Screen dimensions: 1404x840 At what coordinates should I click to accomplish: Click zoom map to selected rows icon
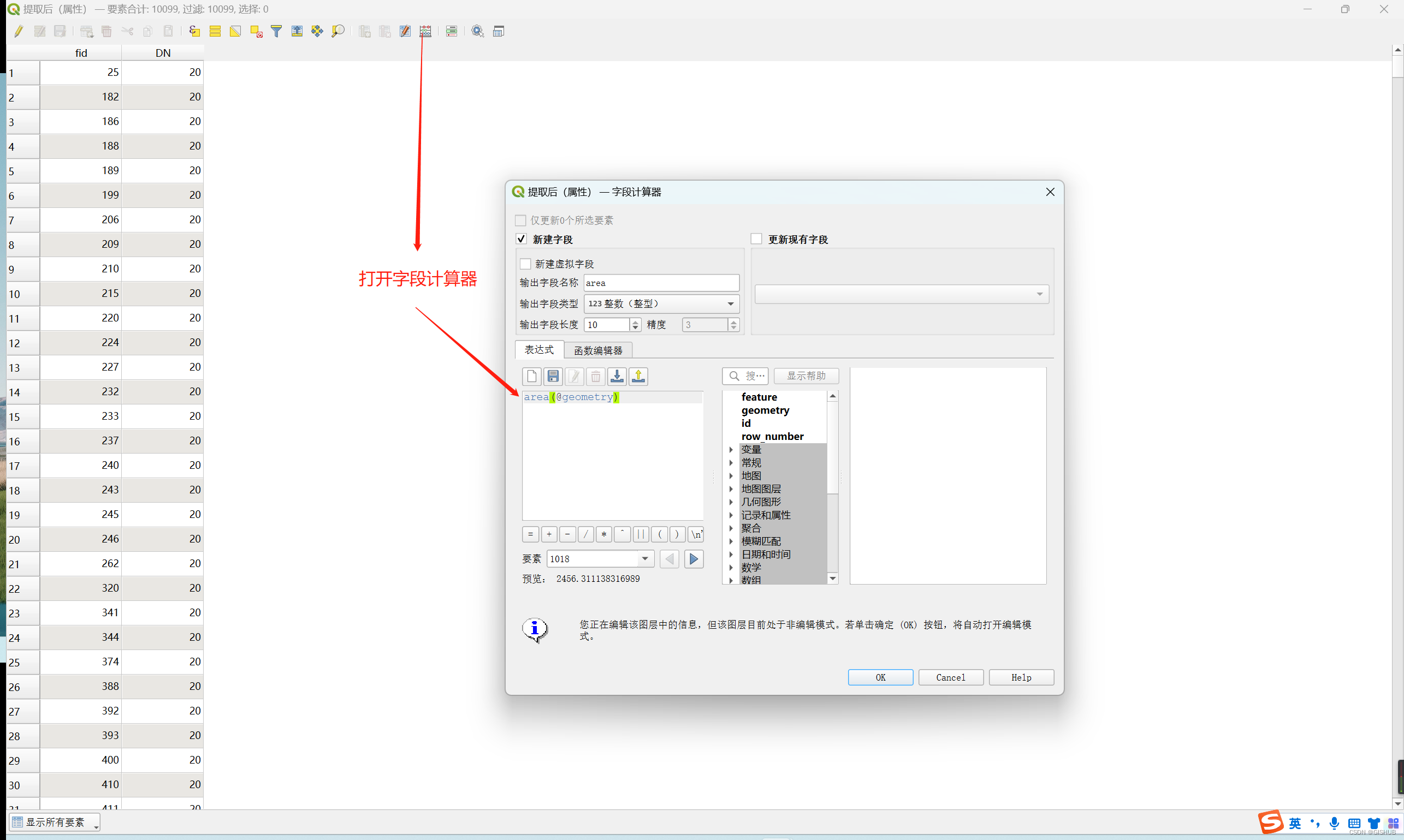click(338, 32)
